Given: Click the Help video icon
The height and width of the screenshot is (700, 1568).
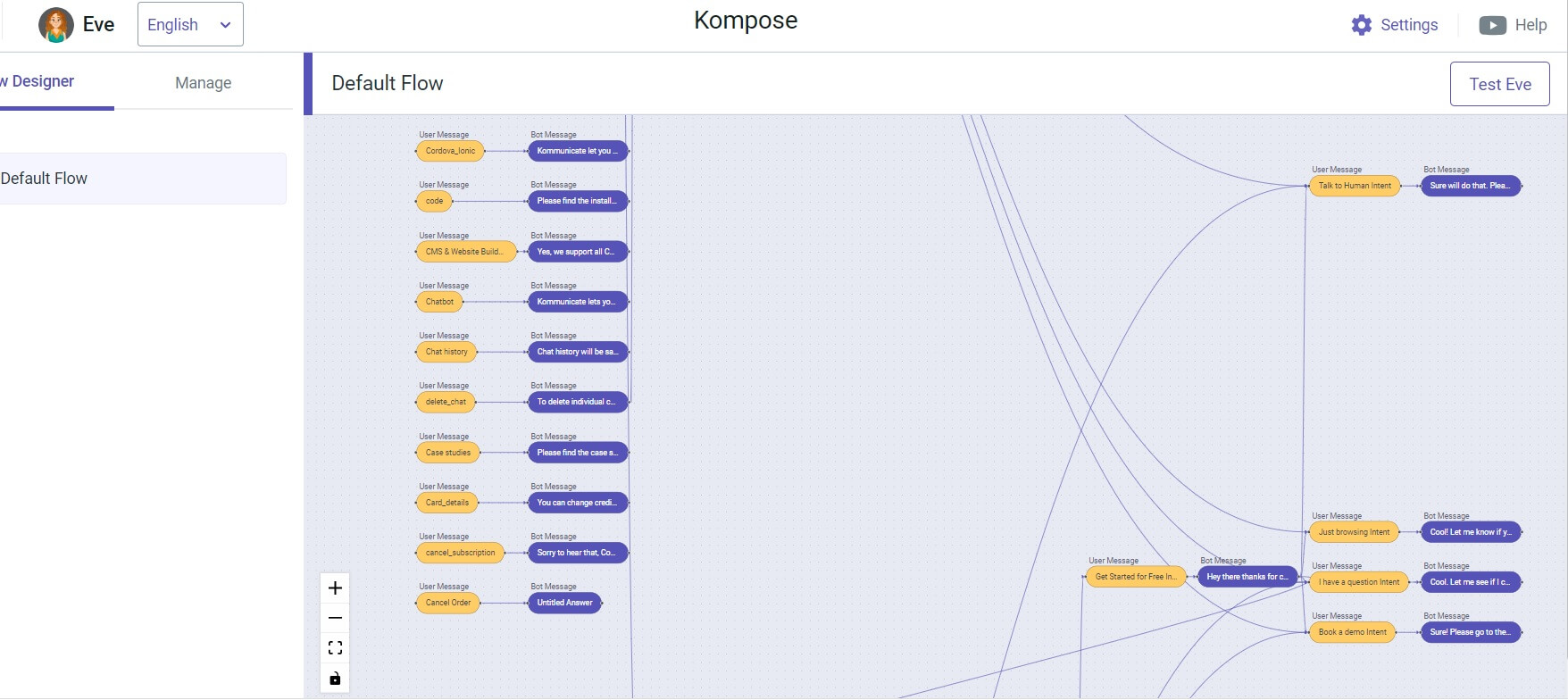Looking at the screenshot, I should pos(1492,25).
